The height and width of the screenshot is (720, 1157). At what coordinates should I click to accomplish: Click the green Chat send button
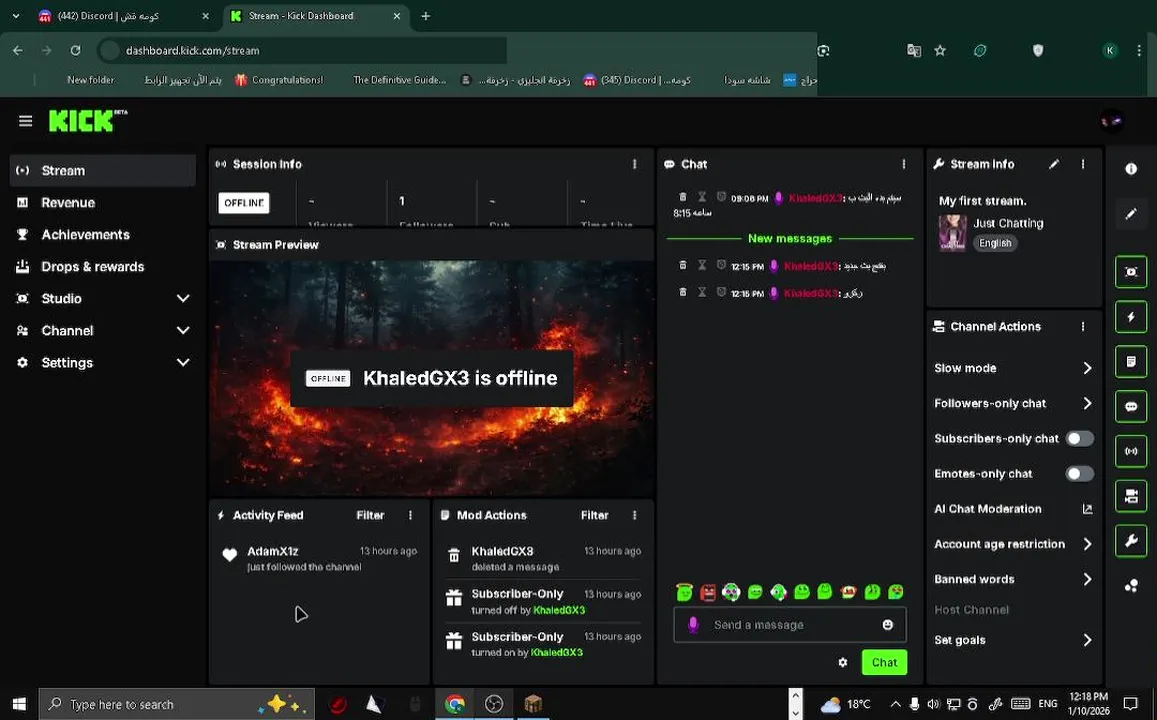[884, 662]
